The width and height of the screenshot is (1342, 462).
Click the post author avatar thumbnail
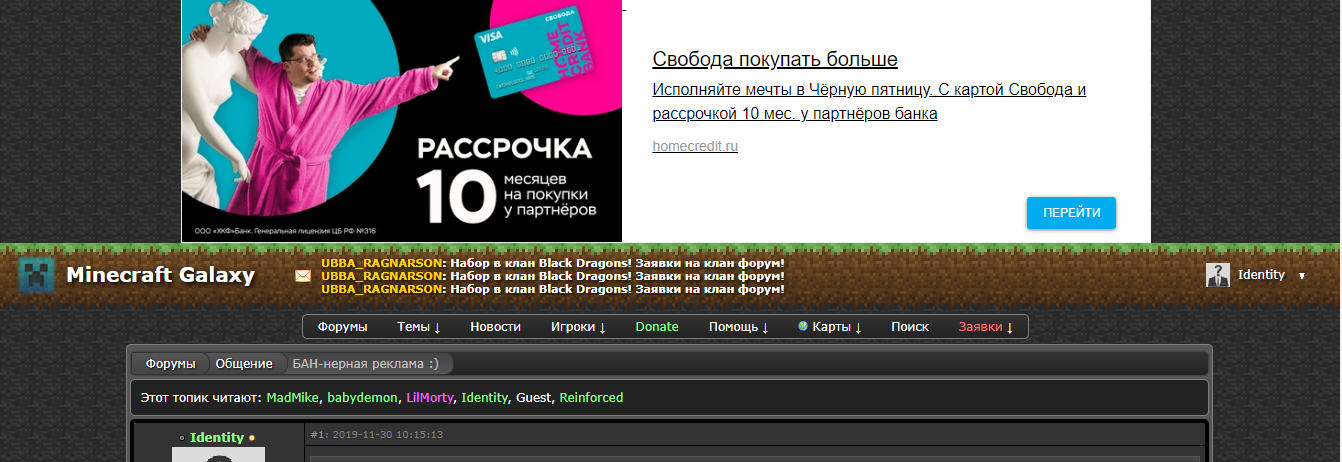218,455
